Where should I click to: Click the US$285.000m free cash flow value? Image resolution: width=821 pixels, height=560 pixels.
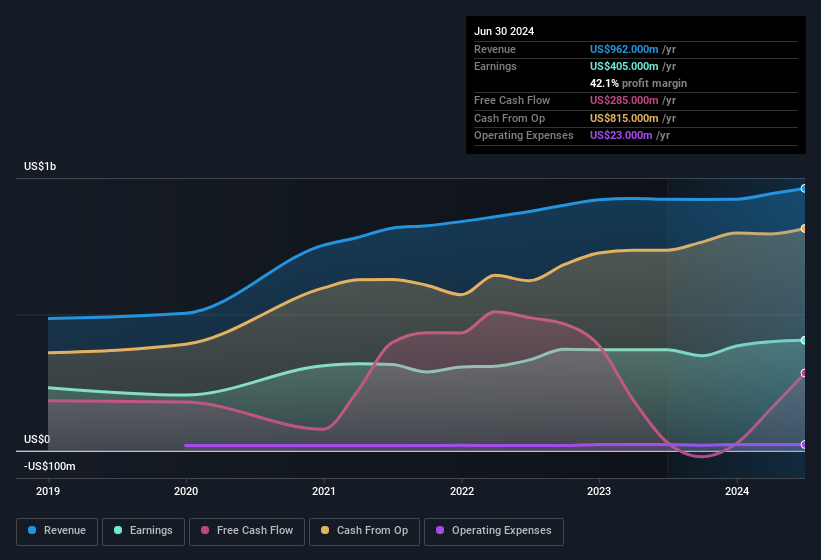pos(624,100)
